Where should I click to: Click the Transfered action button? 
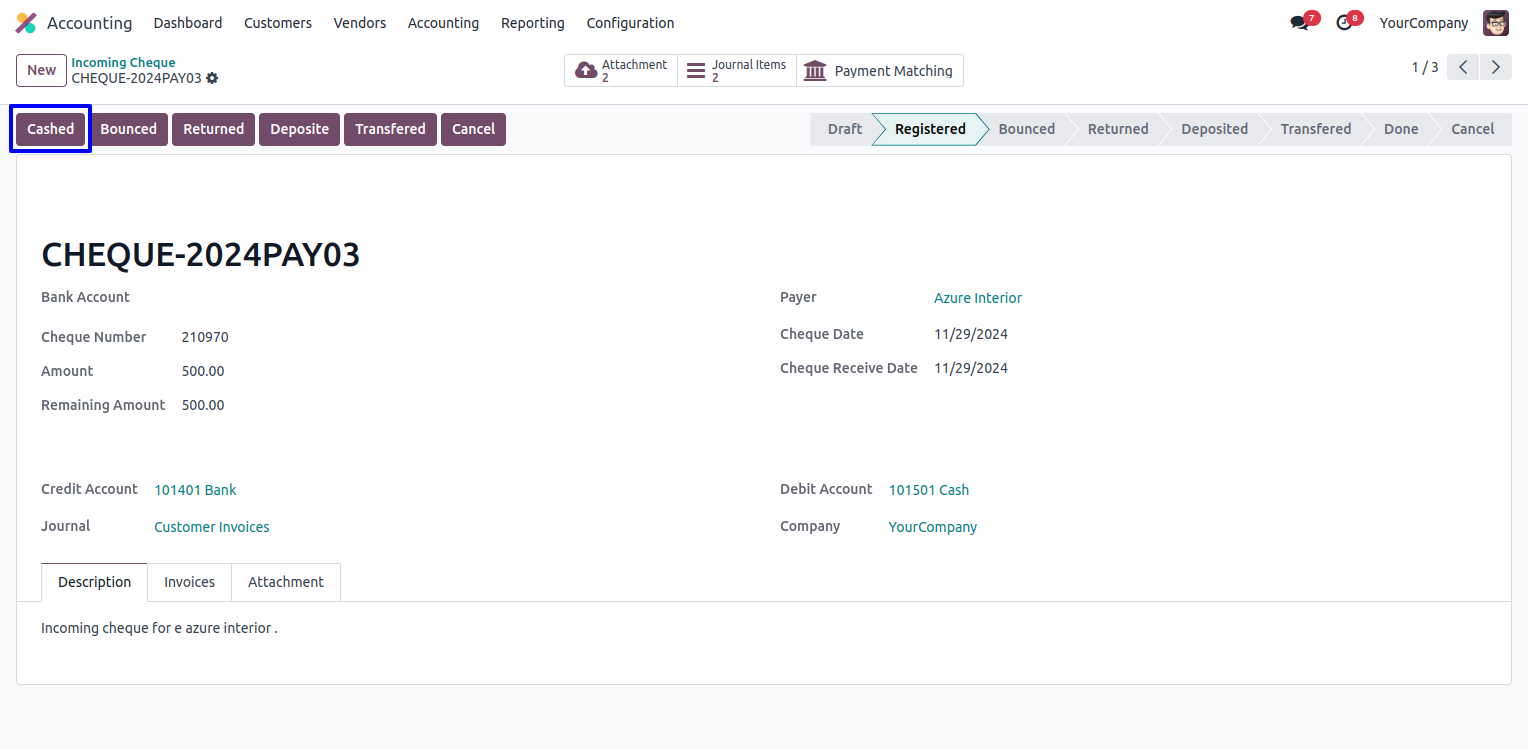pyautogui.click(x=390, y=129)
